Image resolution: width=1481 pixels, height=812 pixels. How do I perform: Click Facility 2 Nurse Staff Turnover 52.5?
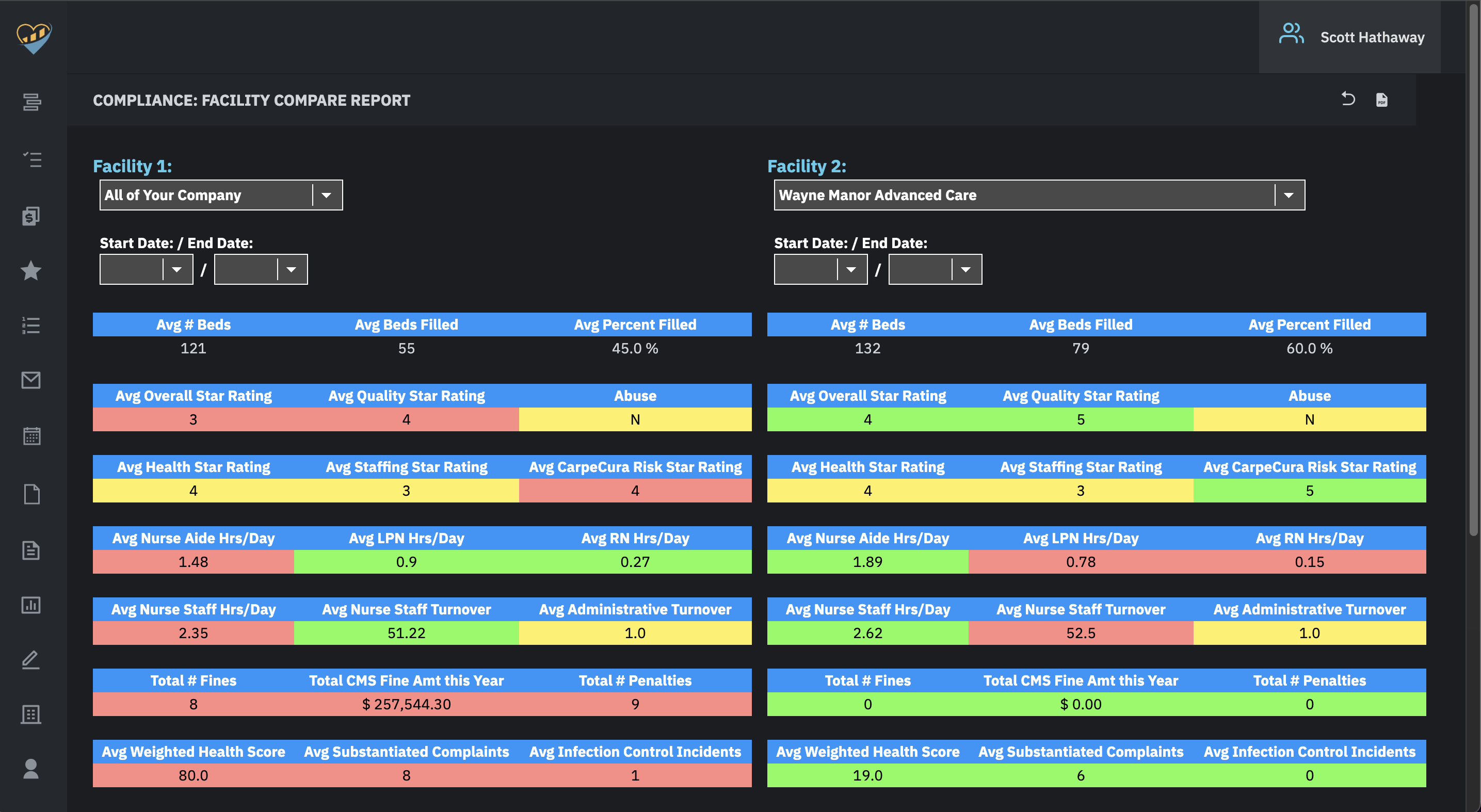[1081, 632]
